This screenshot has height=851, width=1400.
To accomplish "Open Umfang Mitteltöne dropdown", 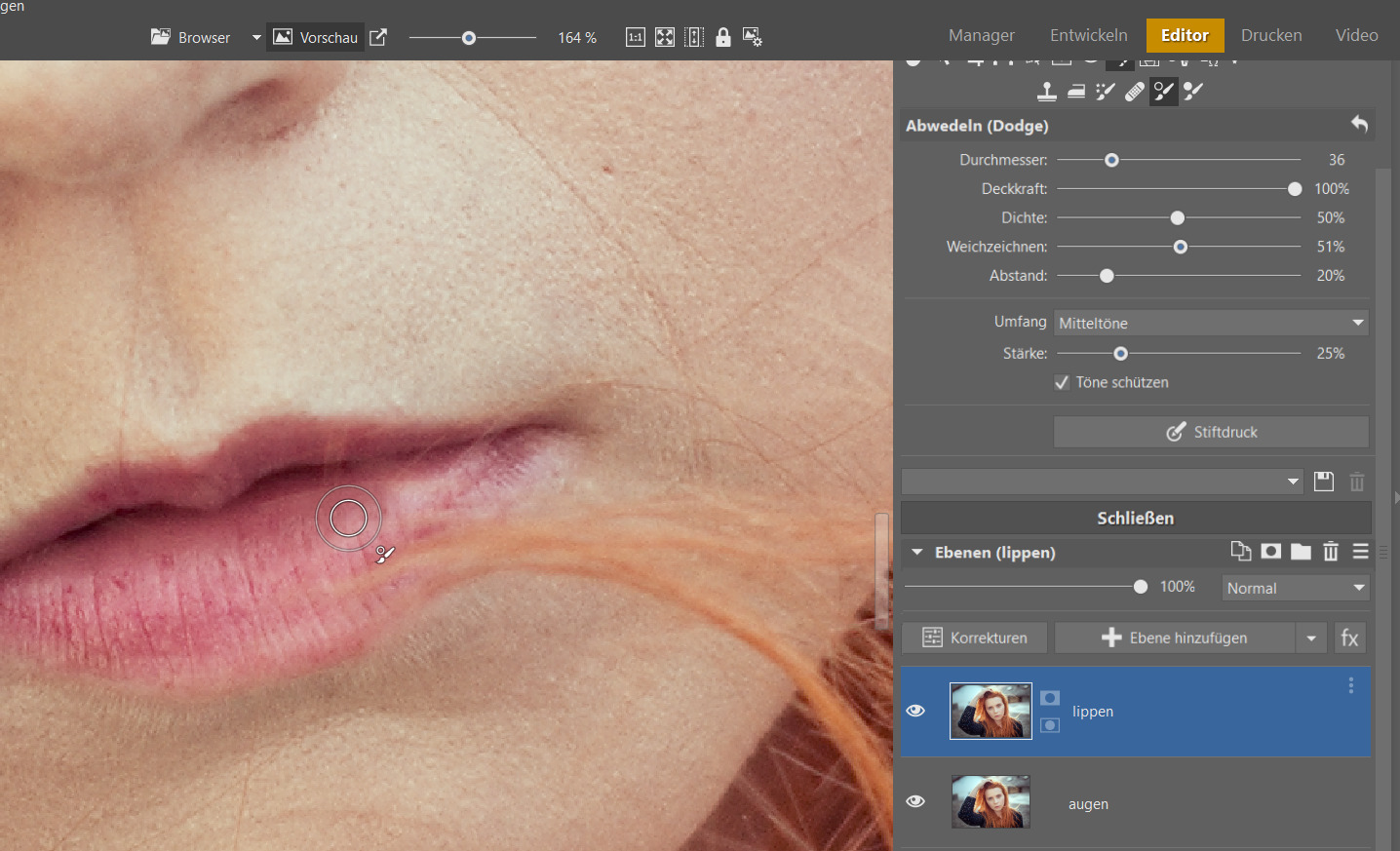I will 1211,323.
